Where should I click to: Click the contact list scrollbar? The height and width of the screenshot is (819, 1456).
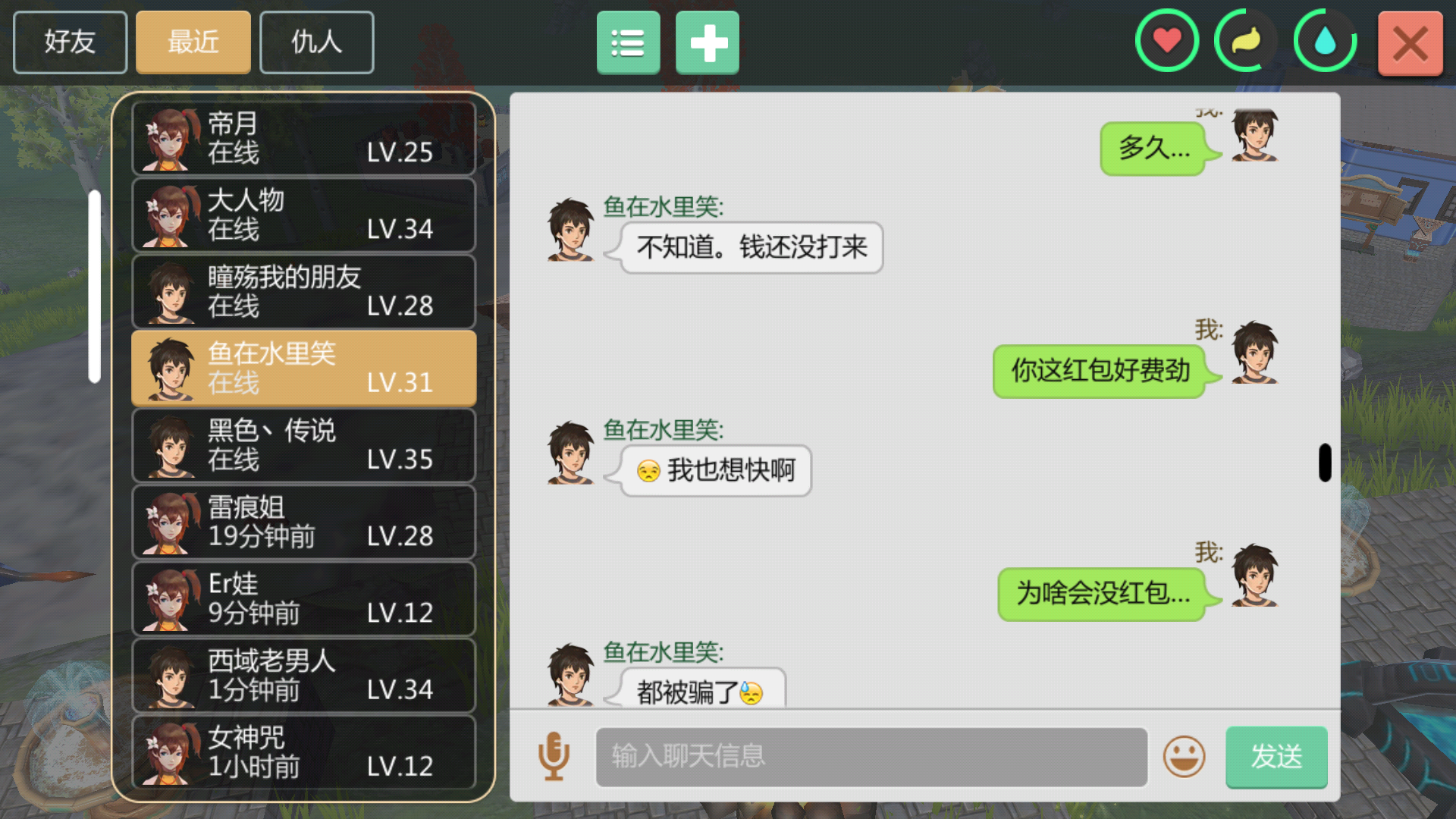[94, 286]
